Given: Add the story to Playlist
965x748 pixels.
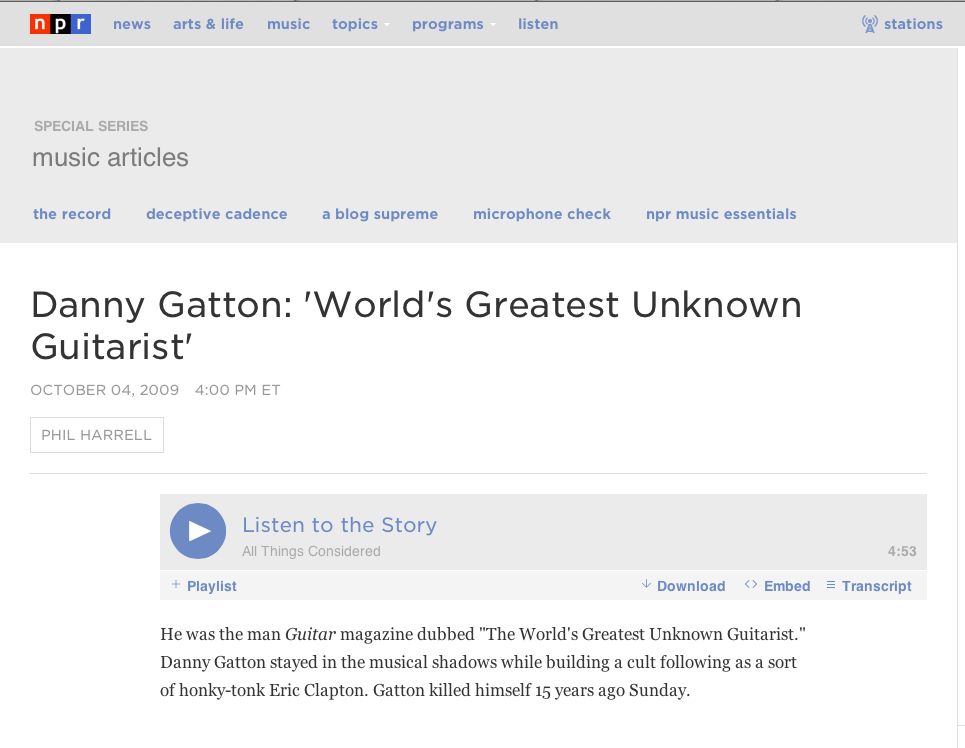Looking at the screenshot, I should 212,586.
